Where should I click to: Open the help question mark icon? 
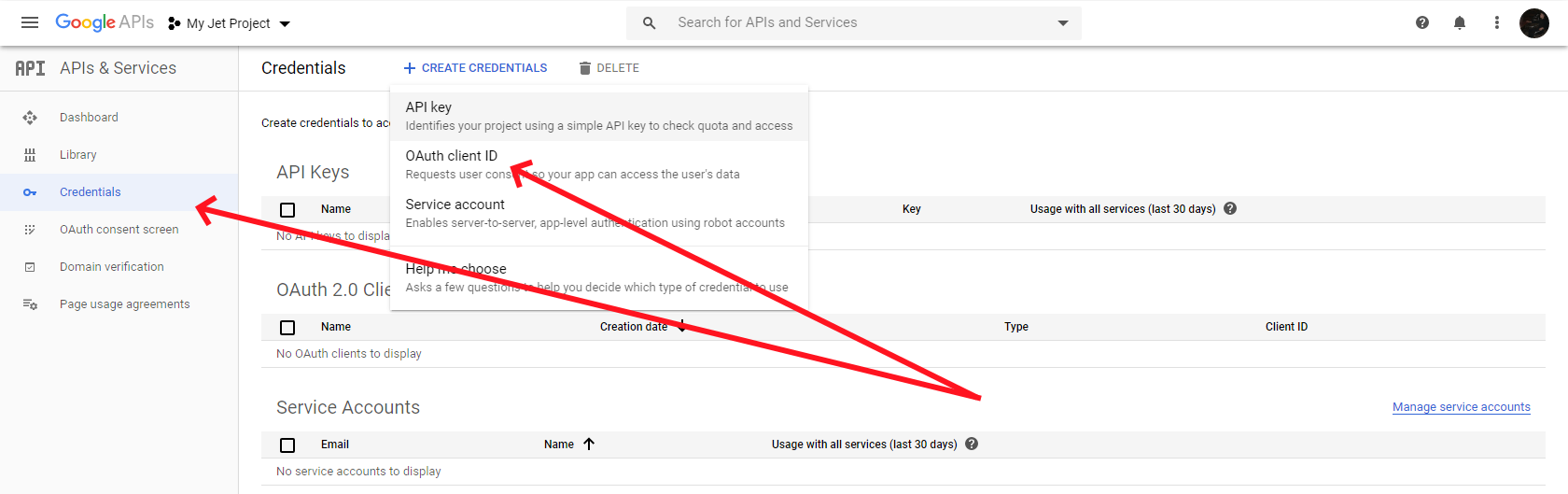coord(1422,22)
